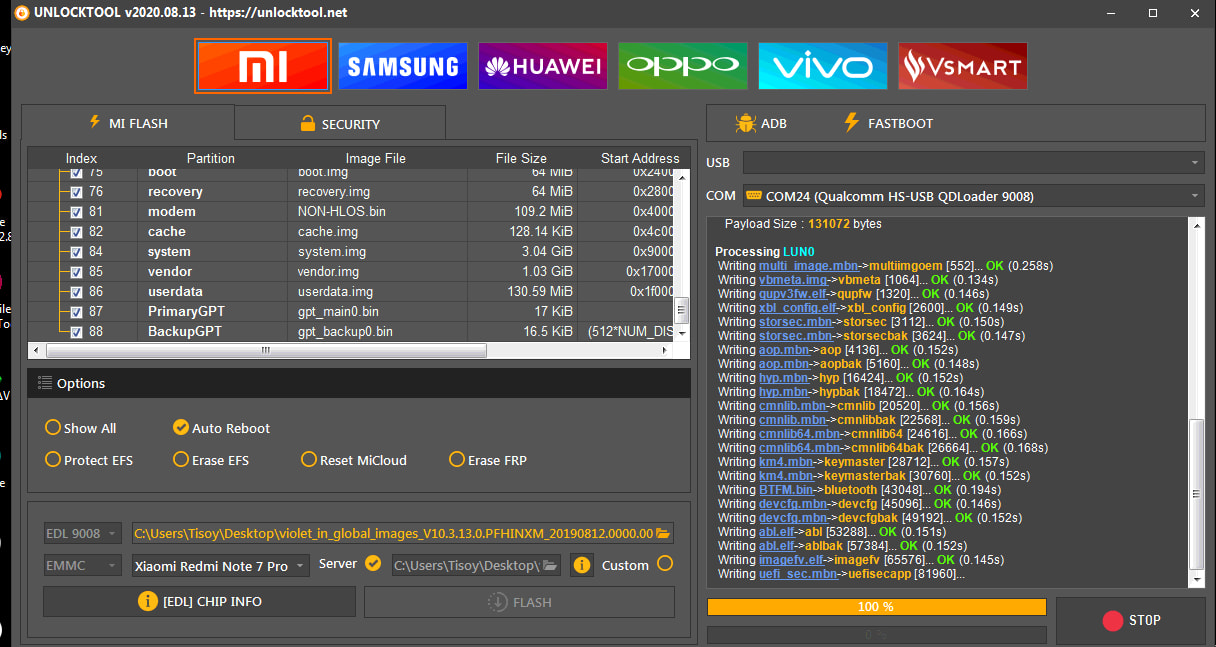The height and width of the screenshot is (647, 1216).
Task: Click the Index column header
Action: coord(82,158)
